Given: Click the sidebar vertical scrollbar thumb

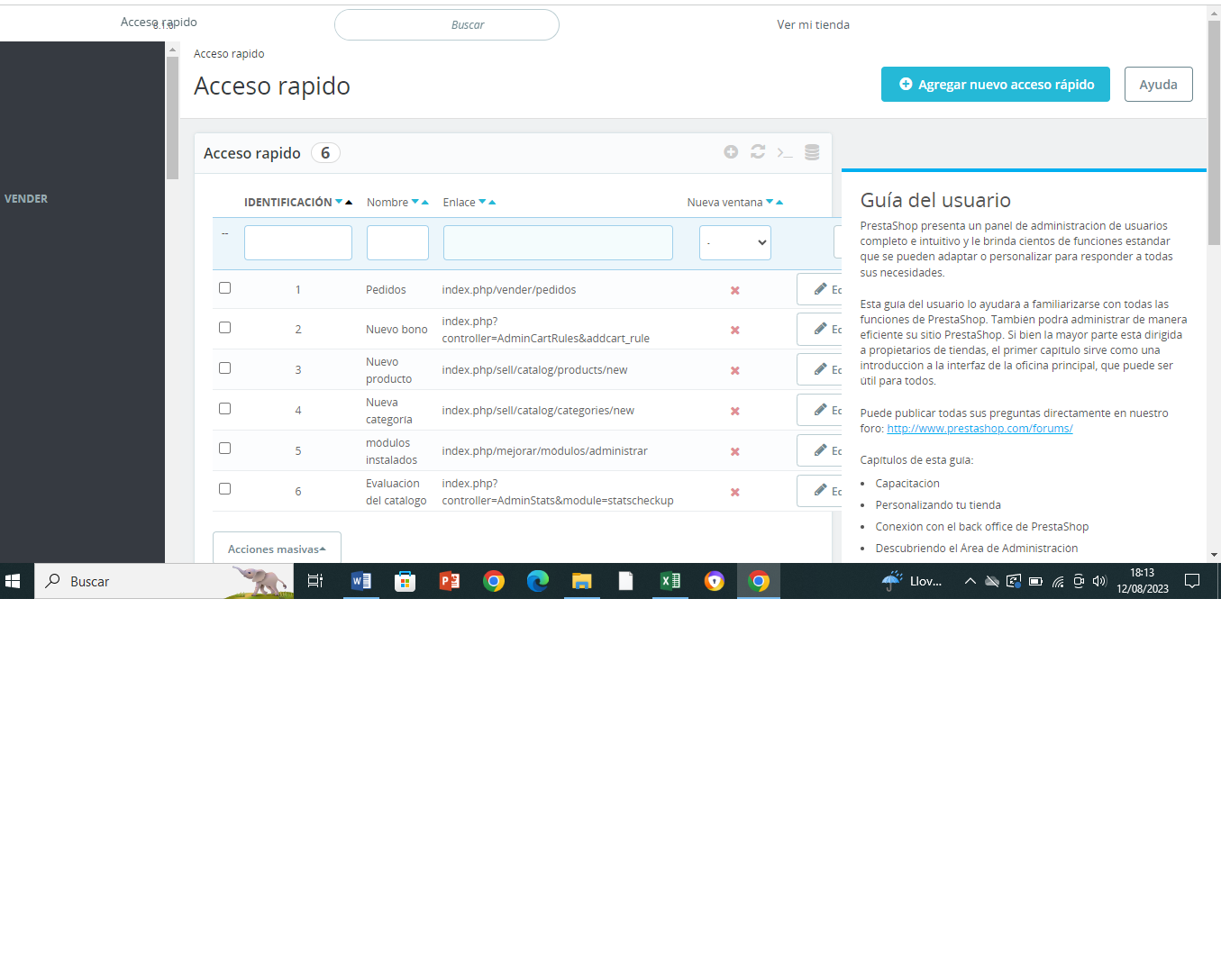Looking at the screenshot, I should click(x=172, y=117).
